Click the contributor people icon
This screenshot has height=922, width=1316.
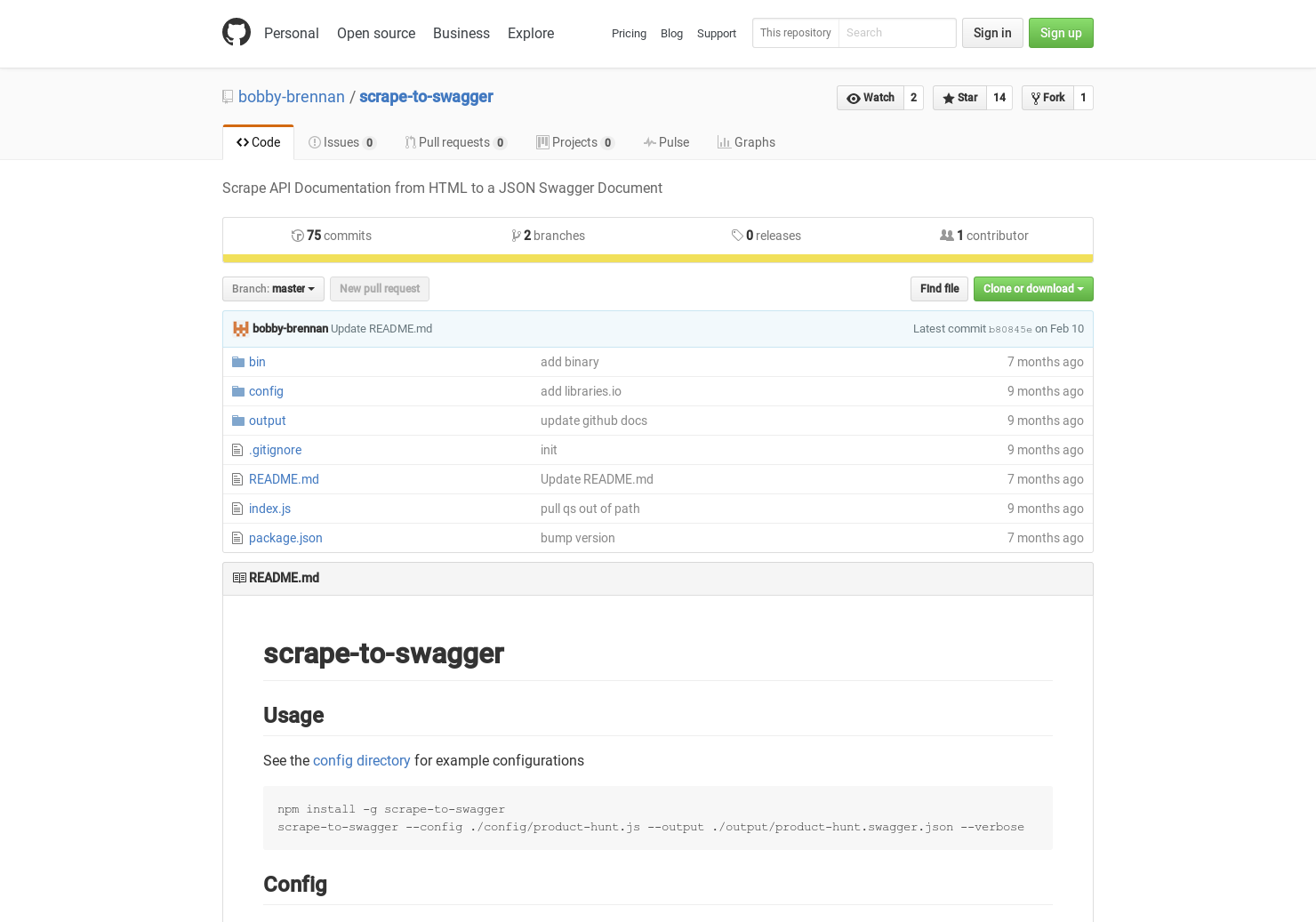click(947, 236)
